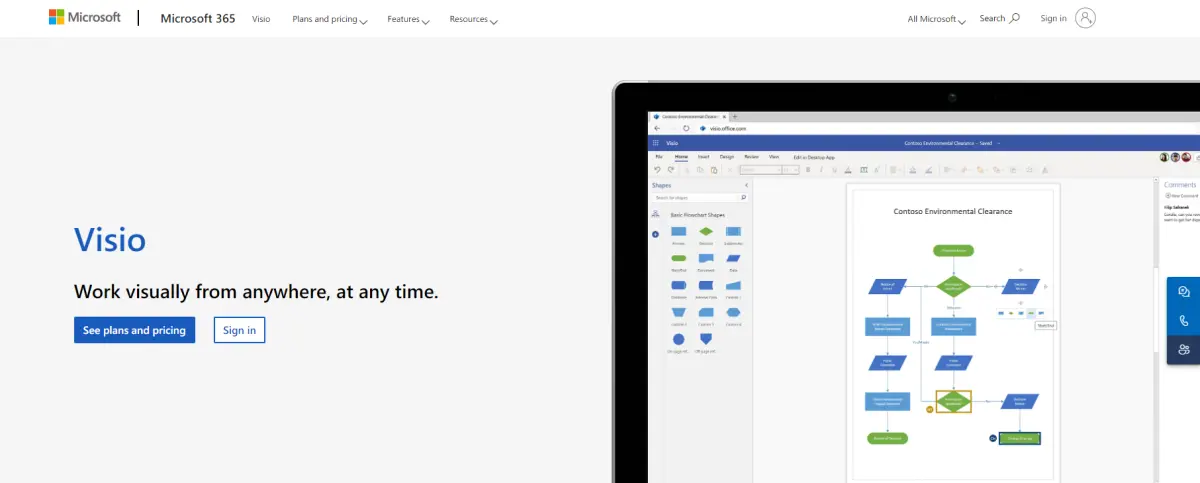
Task: Collapse the Shapes panel with its arrow
Action: pos(745,185)
